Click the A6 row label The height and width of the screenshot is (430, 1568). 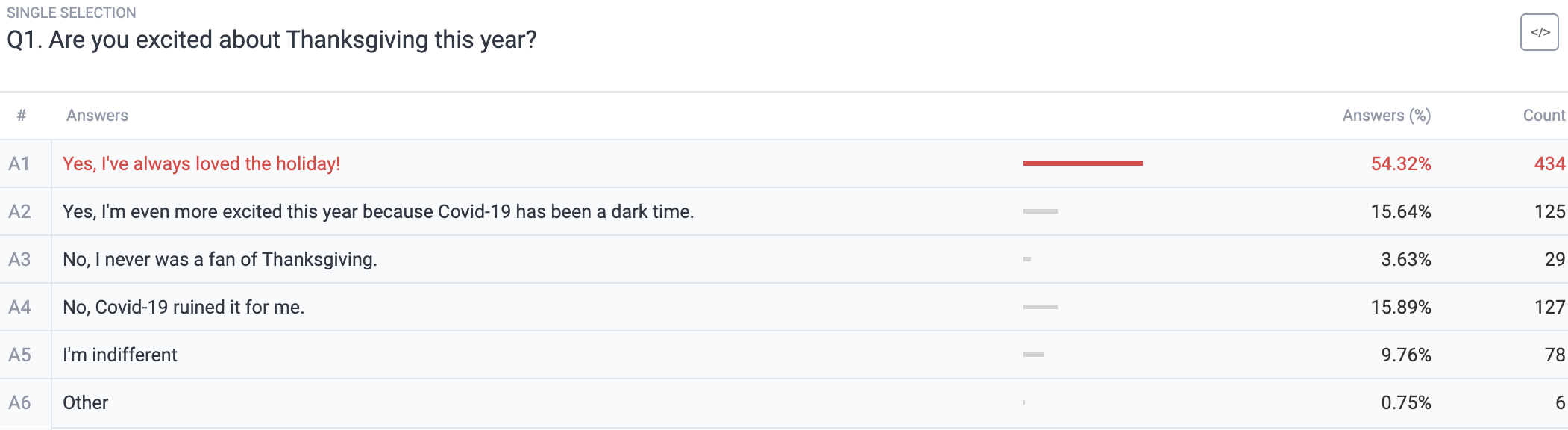[19, 402]
